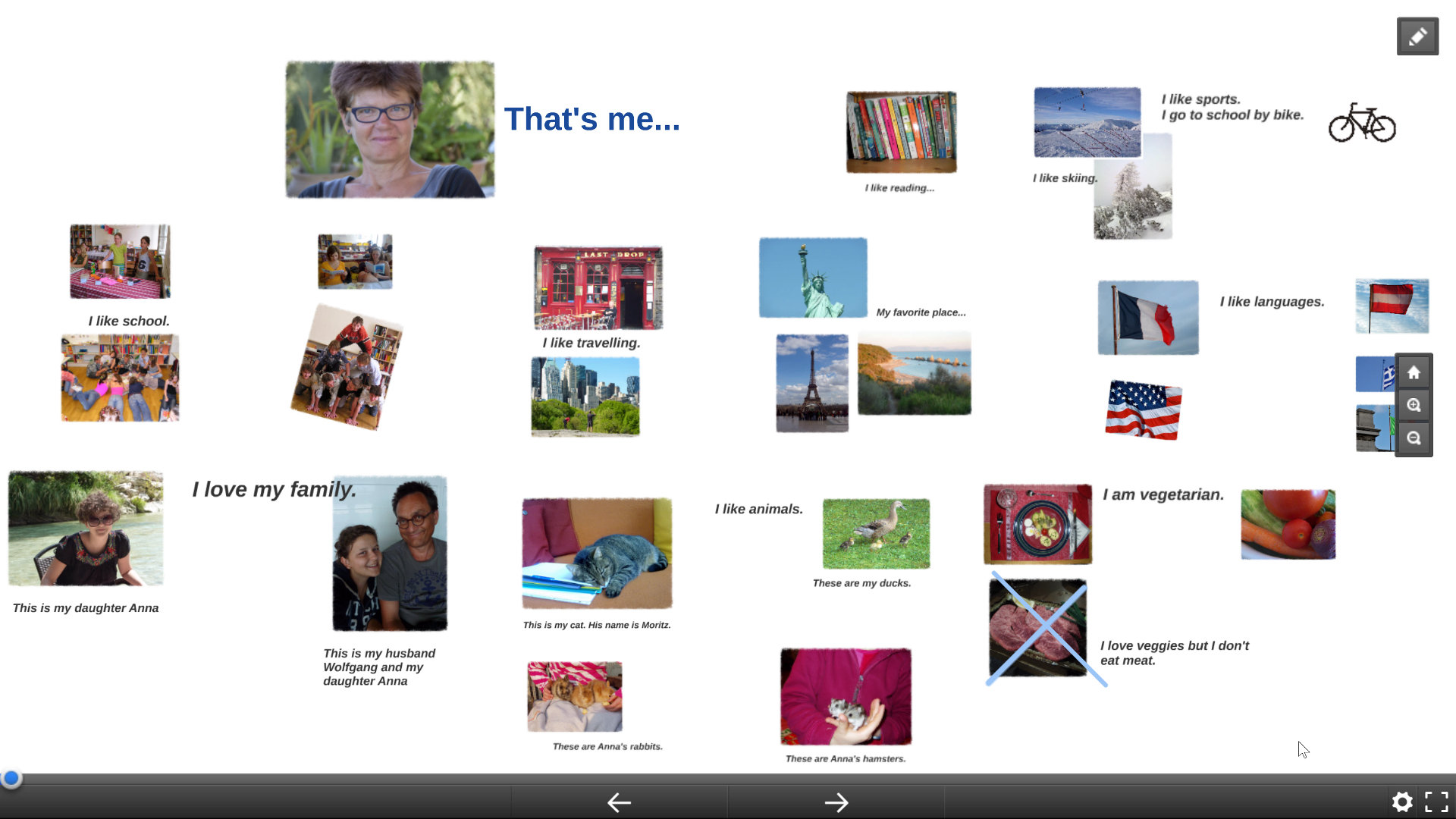Click the blue progress slider handle
The height and width of the screenshot is (819, 1456).
[11, 778]
